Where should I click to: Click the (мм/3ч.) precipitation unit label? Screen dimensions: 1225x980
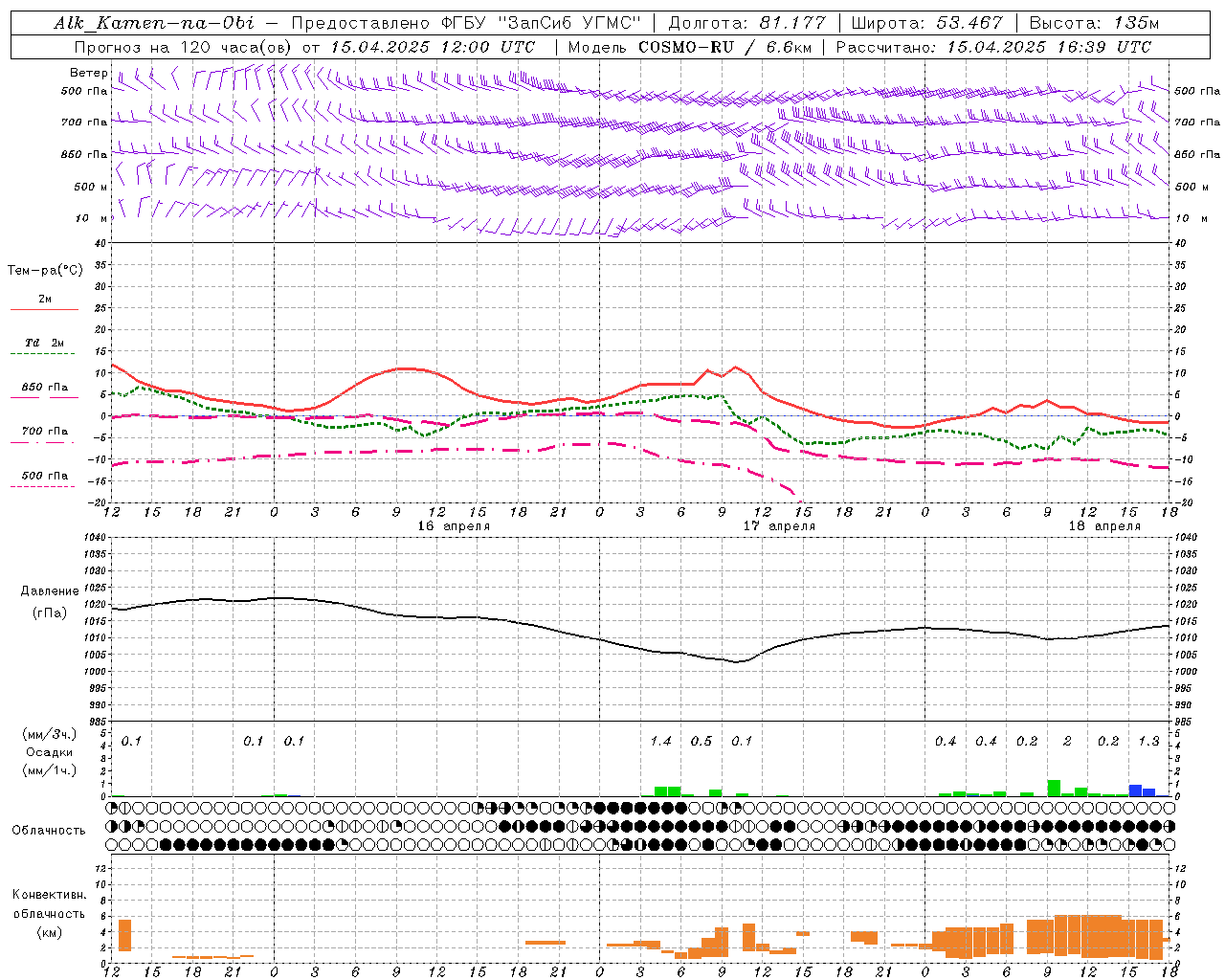coord(49,735)
